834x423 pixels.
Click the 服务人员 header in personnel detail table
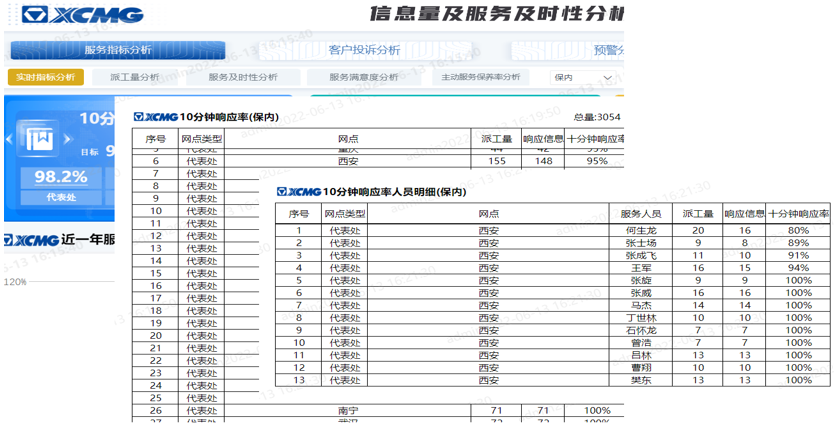click(x=640, y=214)
